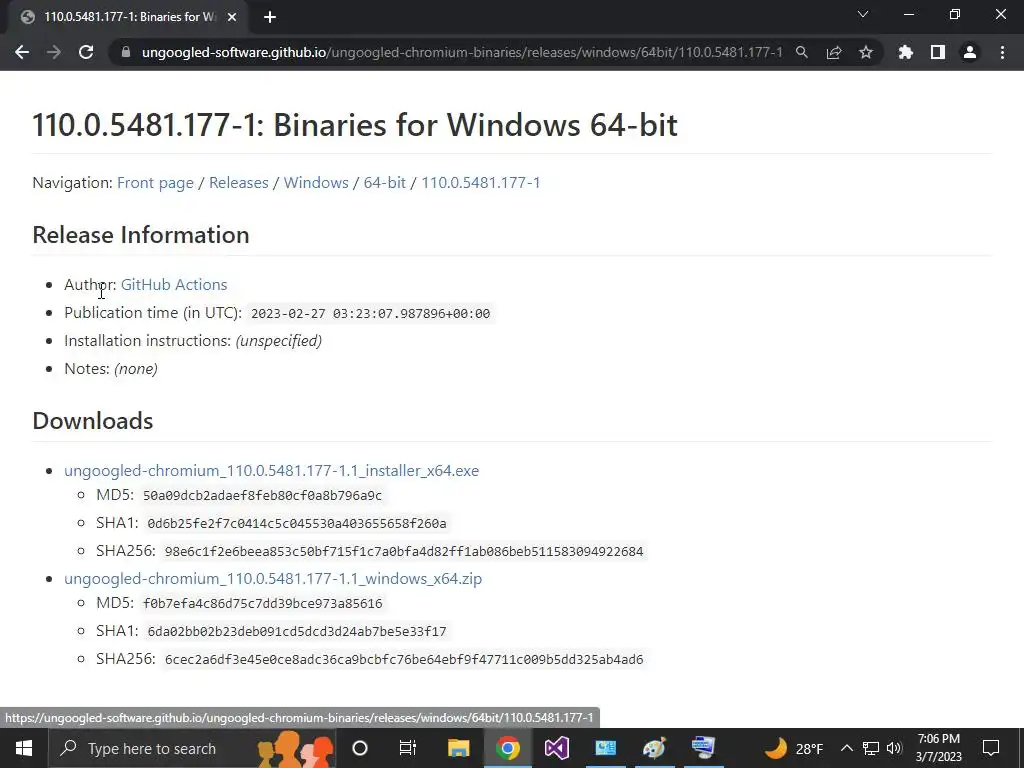The height and width of the screenshot is (768, 1024).
Task: Open the blue window app on taskbar
Action: (x=605, y=748)
